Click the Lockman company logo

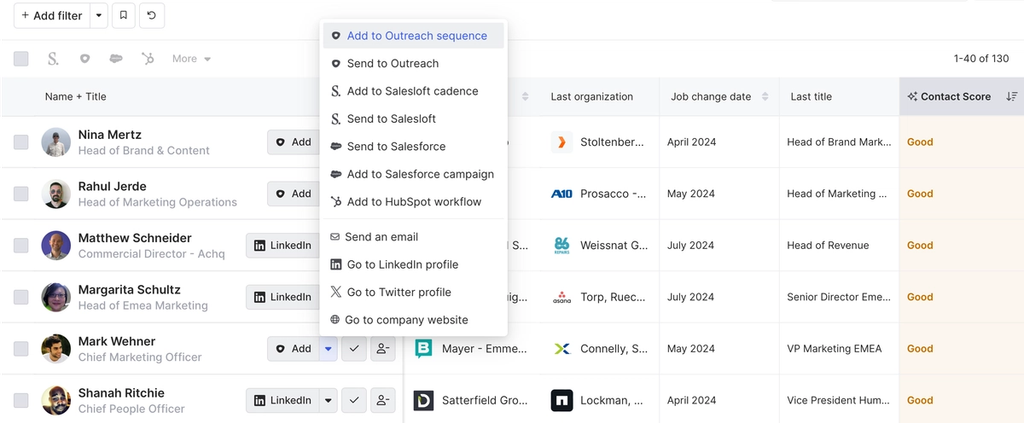[562, 400]
